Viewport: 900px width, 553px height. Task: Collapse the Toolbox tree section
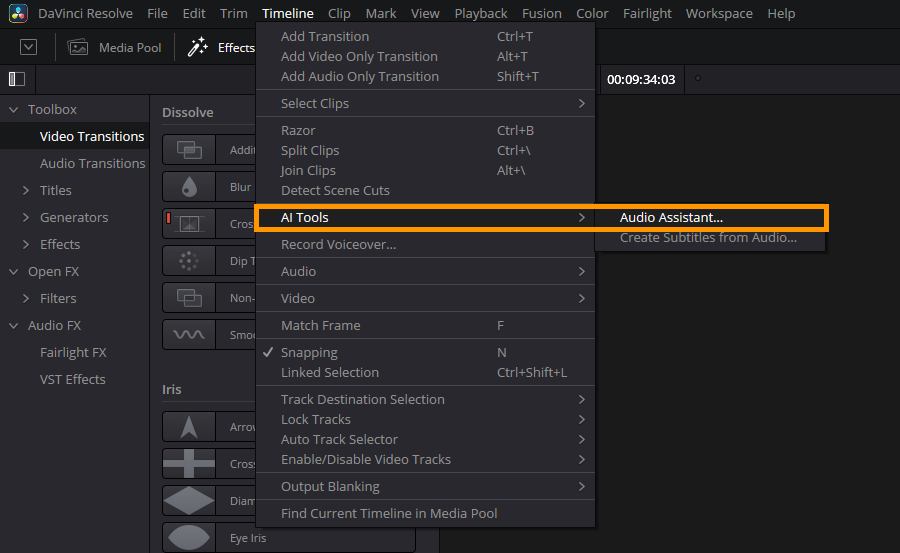[14, 109]
